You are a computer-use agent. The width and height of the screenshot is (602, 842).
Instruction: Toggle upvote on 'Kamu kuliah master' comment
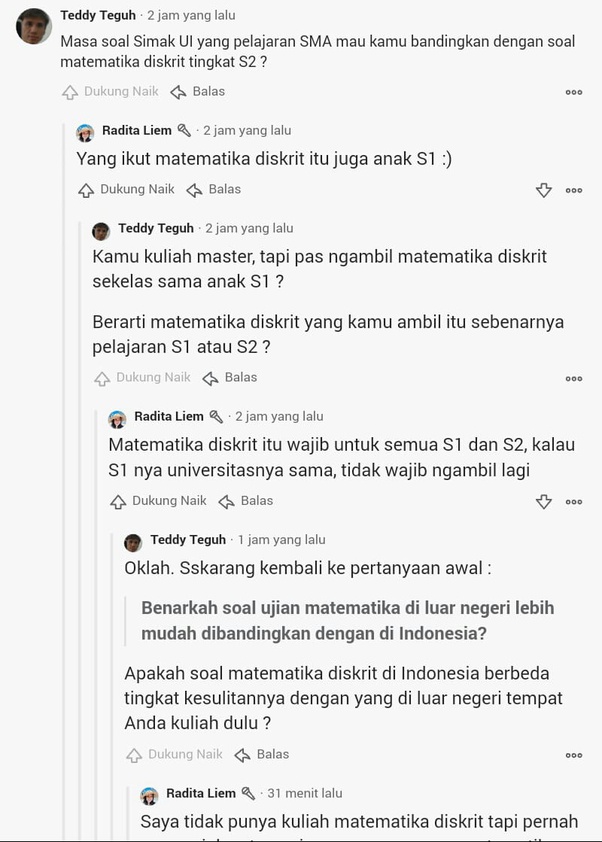102,377
